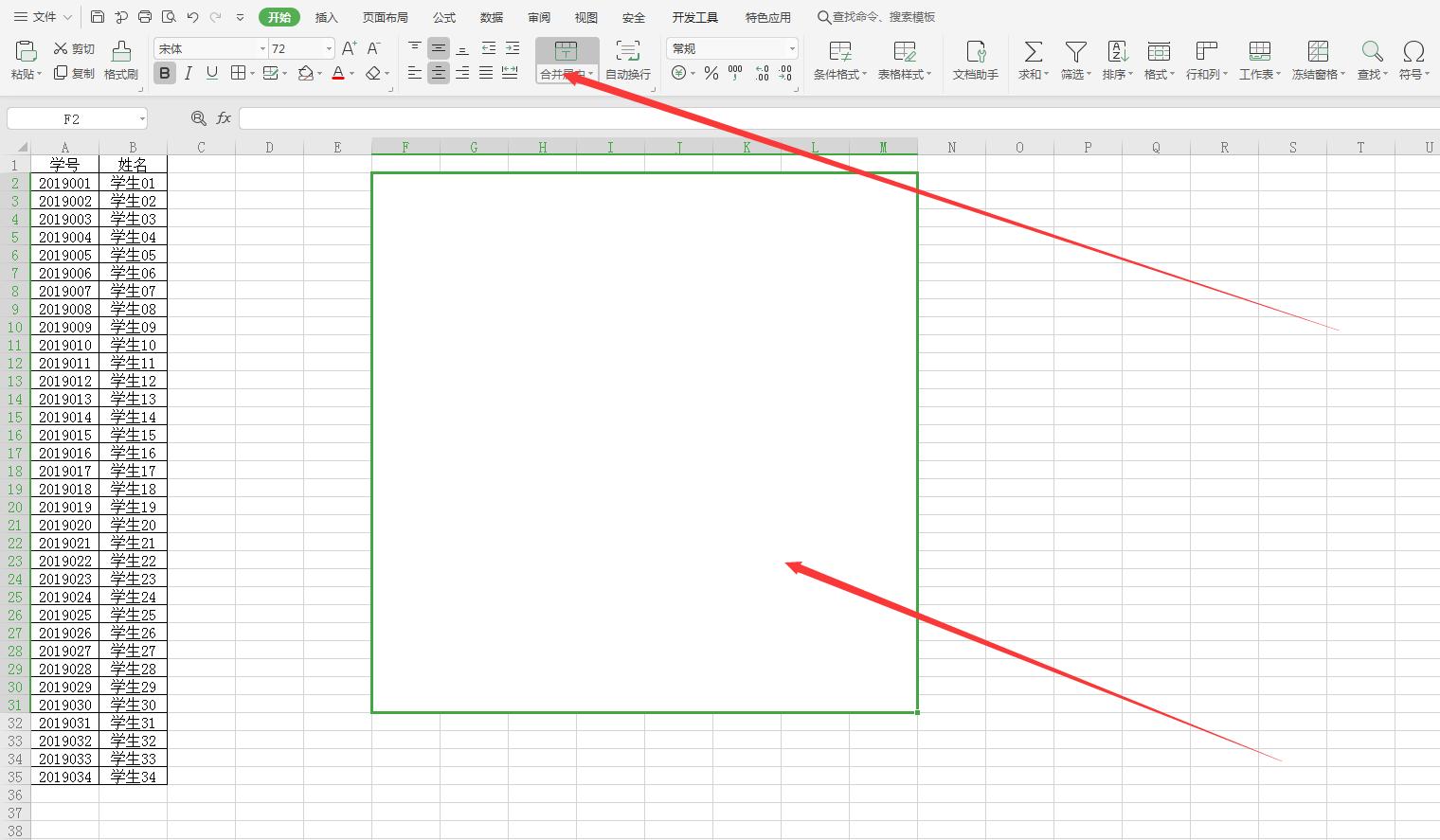Click the formula bar input field
Screen dimensions: 1440x840
[x=839, y=118]
